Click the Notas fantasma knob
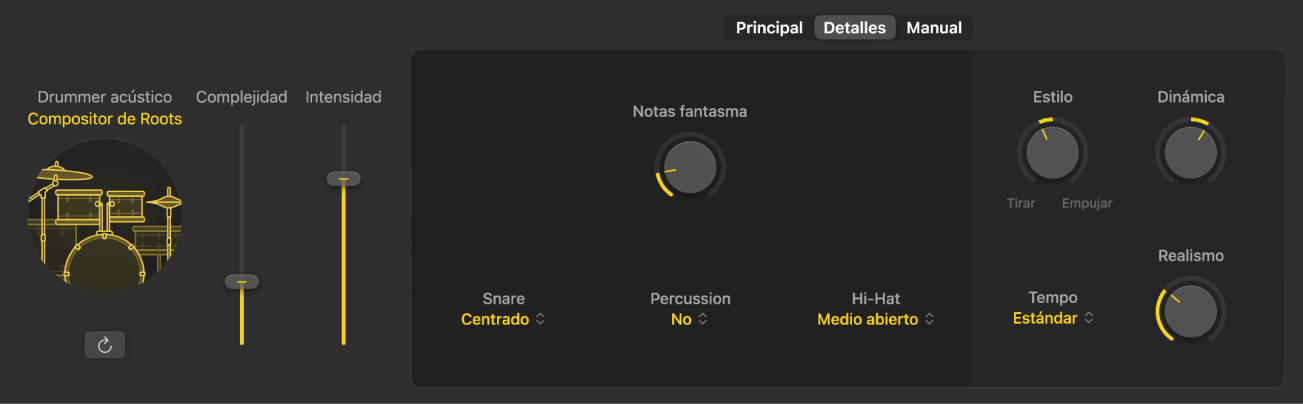This screenshot has width=1303, height=404. click(690, 166)
